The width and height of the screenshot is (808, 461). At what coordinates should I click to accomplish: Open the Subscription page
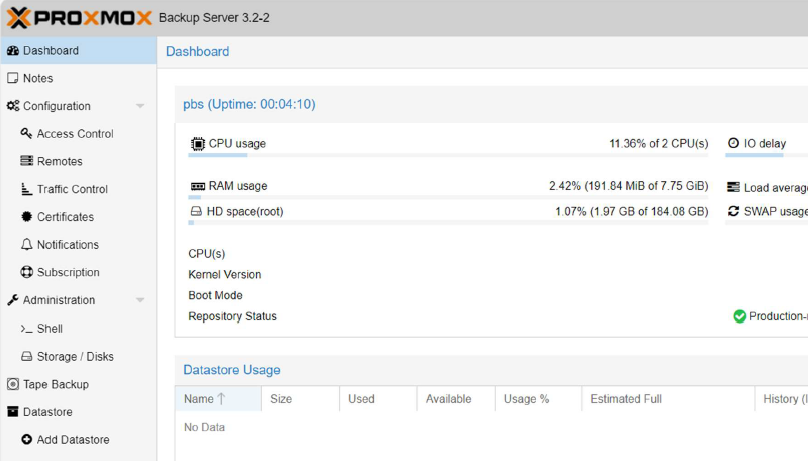coord(78,272)
